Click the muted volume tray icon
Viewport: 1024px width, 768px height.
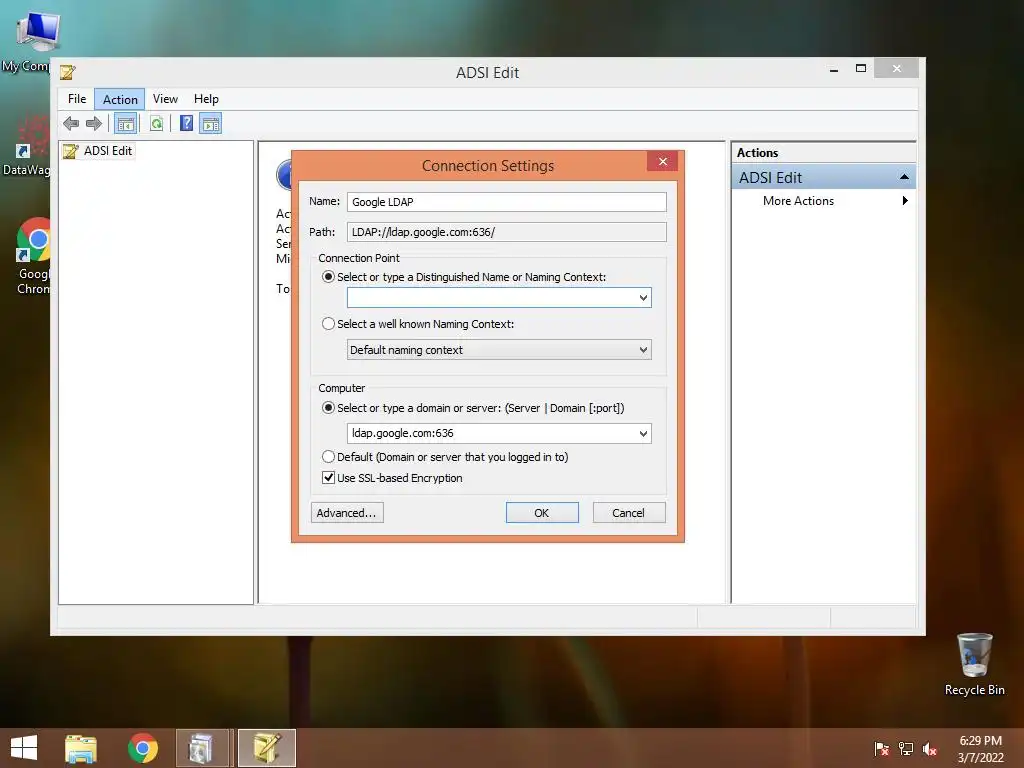(930, 749)
